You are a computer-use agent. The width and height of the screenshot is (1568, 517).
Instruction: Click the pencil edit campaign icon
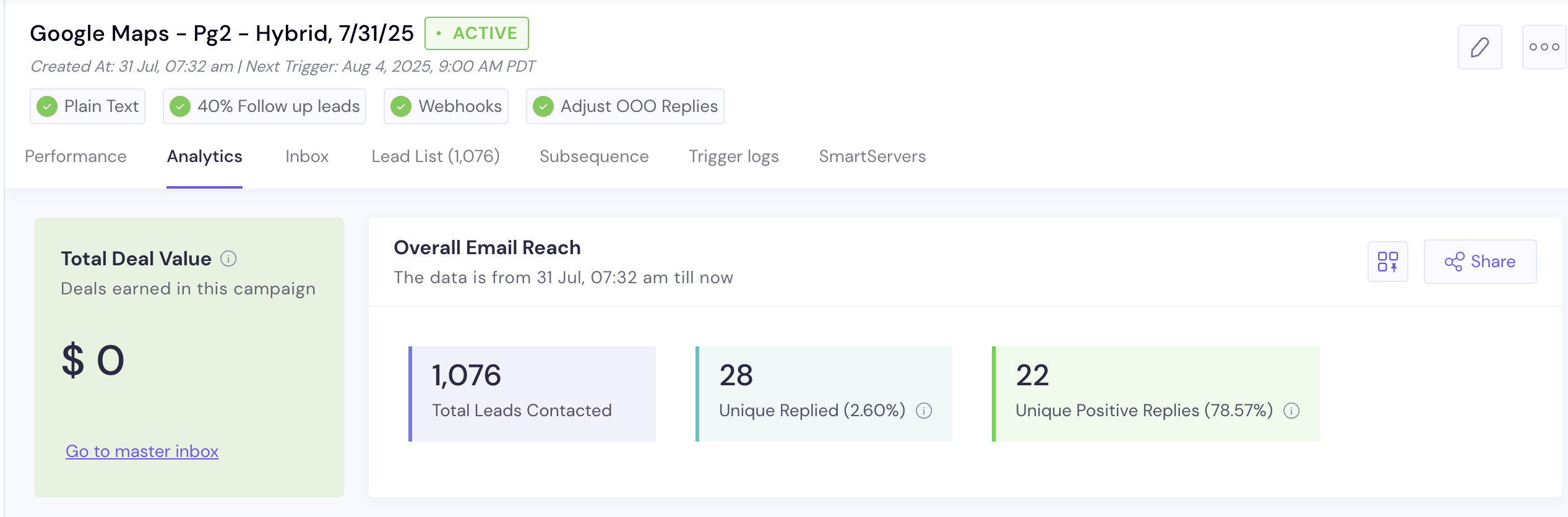click(1480, 47)
